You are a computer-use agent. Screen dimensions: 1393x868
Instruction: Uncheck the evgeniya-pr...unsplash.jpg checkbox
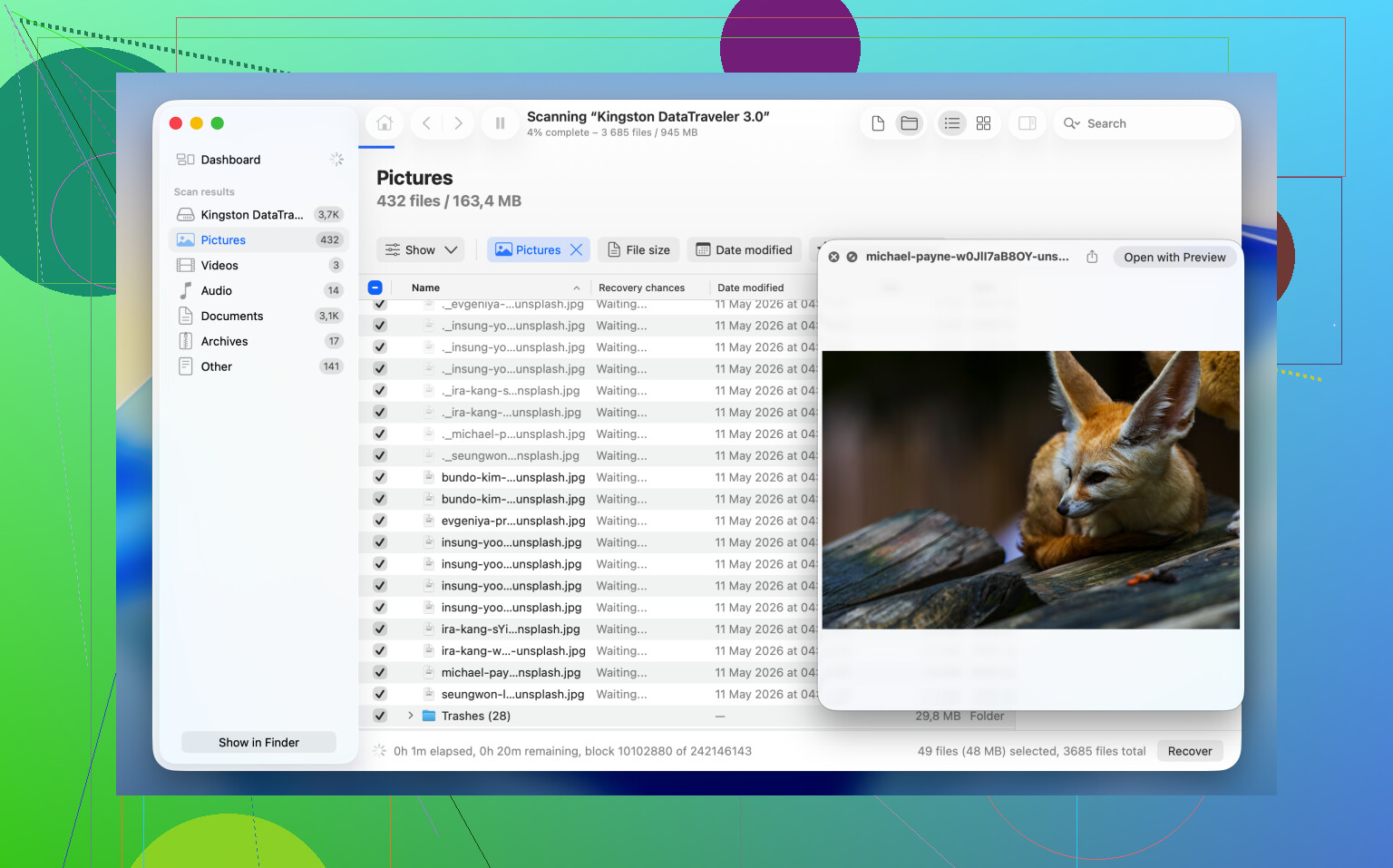coord(380,522)
